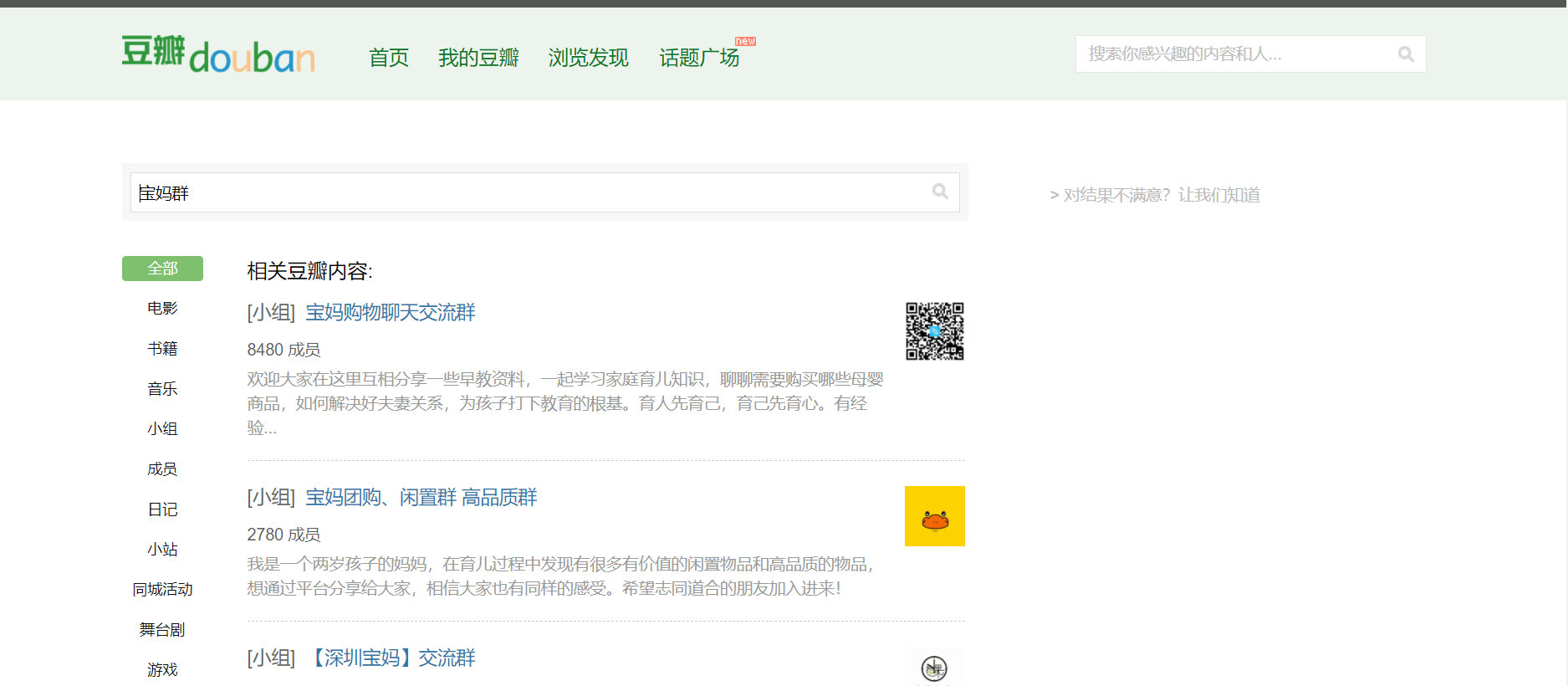Filter results by 小组

point(162,429)
